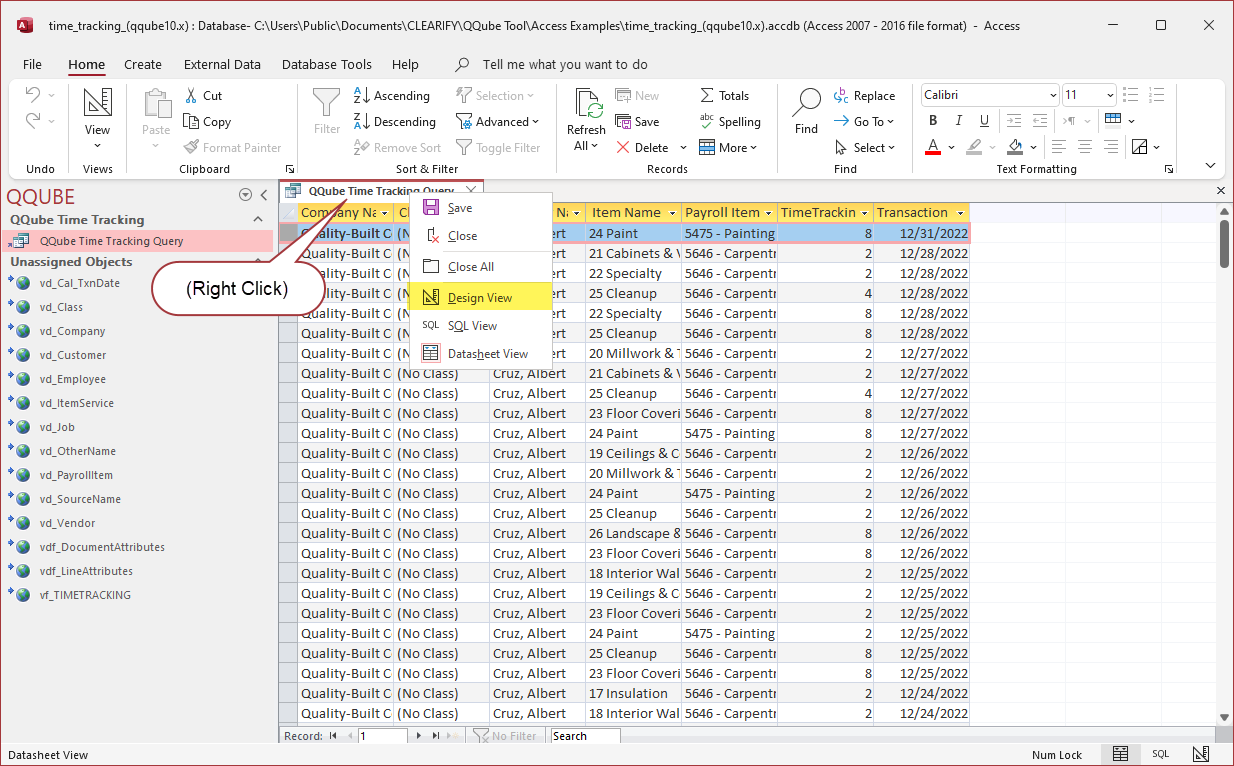Open Database Tools ribbon tab

(327, 64)
